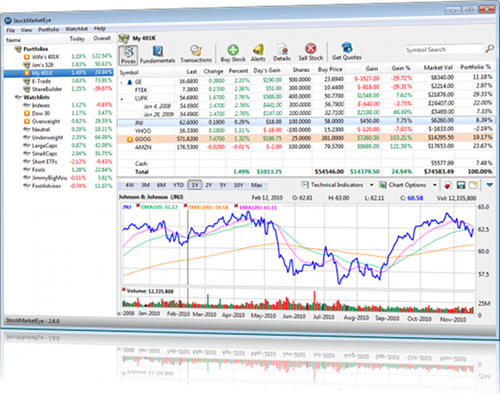Select the YTD chart range

[x=178, y=185]
